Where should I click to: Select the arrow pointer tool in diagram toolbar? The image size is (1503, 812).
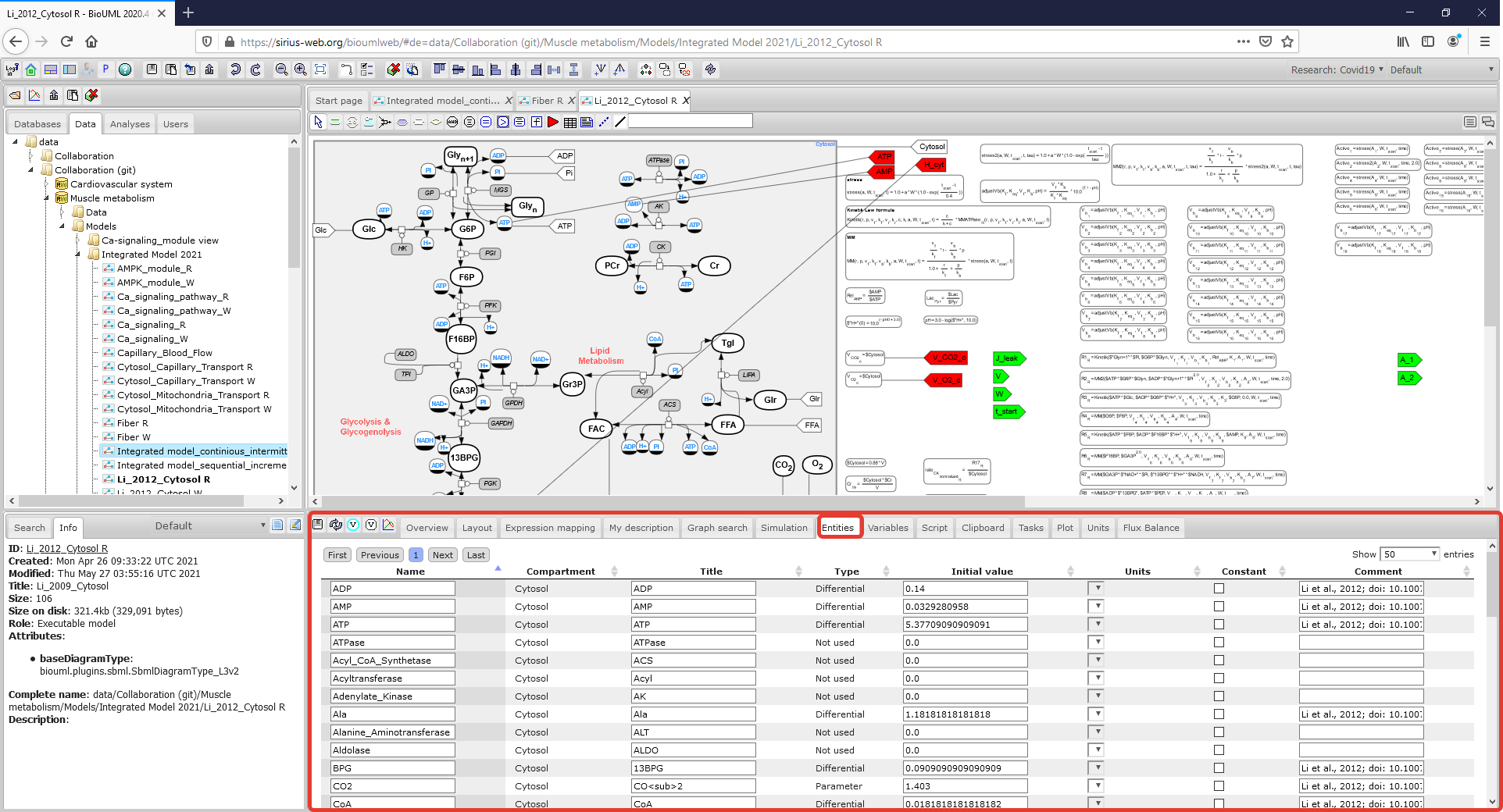pyautogui.click(x=318, y=122)
